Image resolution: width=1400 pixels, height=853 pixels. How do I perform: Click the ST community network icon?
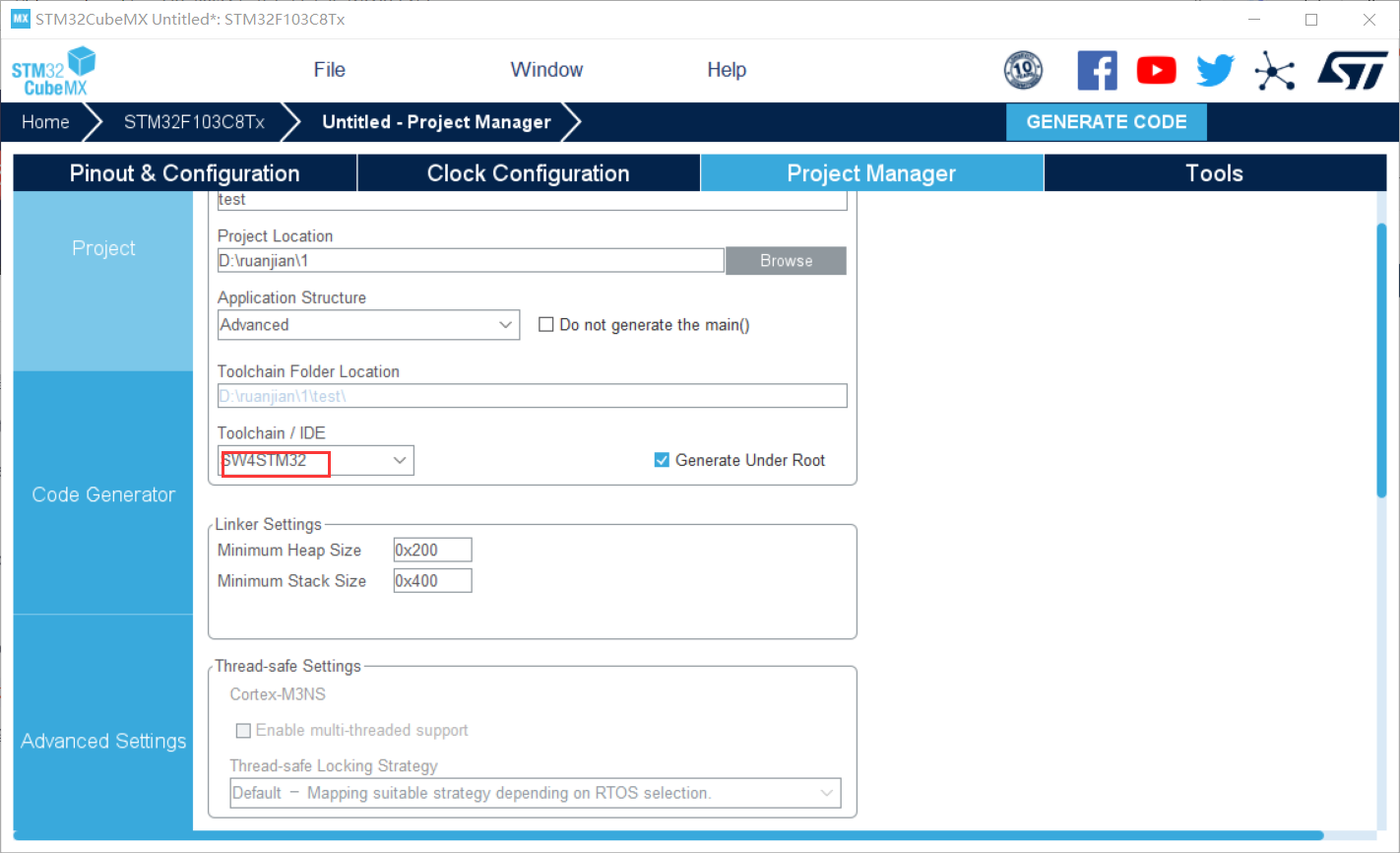click(x=1275, y=71)
